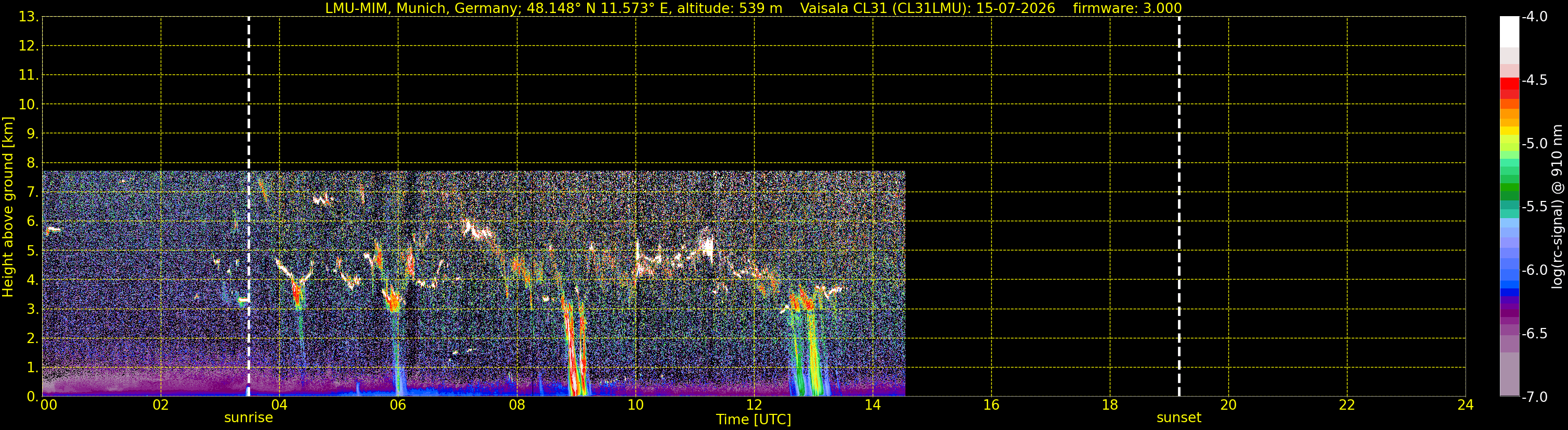Click the 'Height above ground [km]' axis label

(x=8, y=207)
